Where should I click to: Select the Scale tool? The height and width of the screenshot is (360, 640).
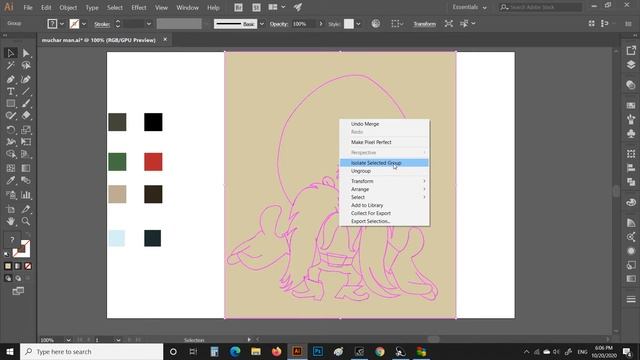coord(26,130)
